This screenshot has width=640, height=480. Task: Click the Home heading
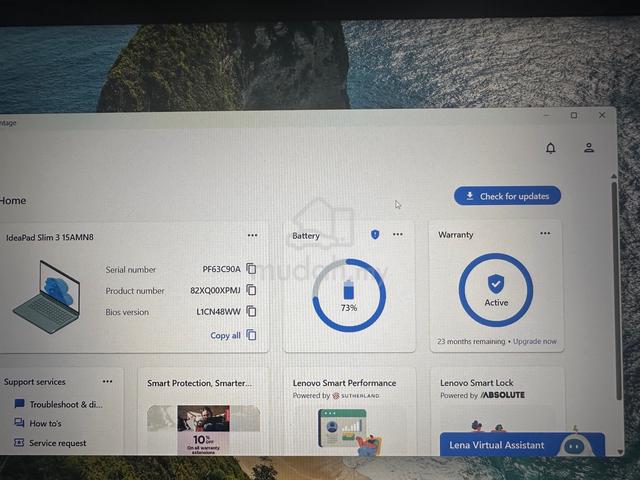pyautogui.click(x=13, y=200)
